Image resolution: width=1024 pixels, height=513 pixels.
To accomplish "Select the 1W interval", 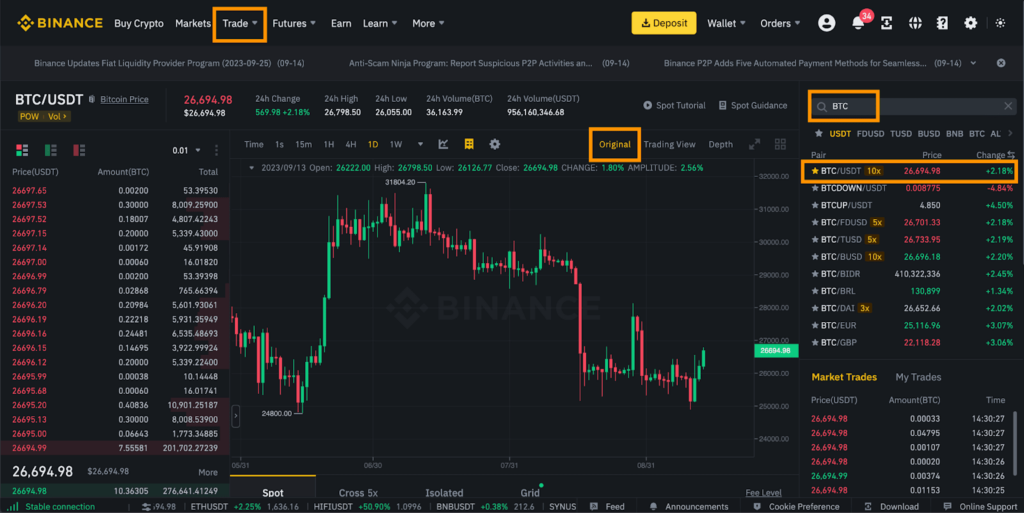I will [396, 144].
